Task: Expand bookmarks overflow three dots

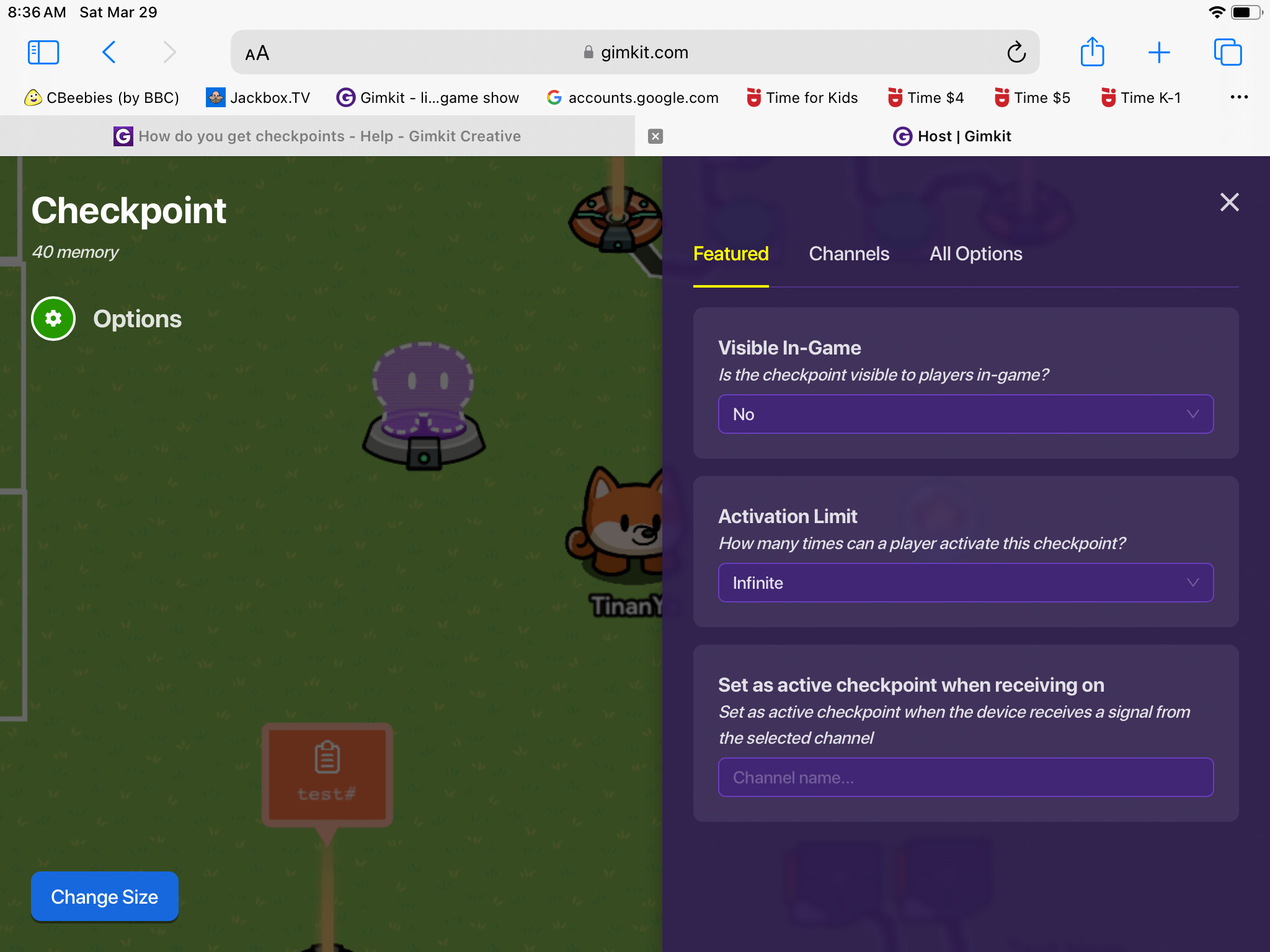Action: click(1238, 97)
